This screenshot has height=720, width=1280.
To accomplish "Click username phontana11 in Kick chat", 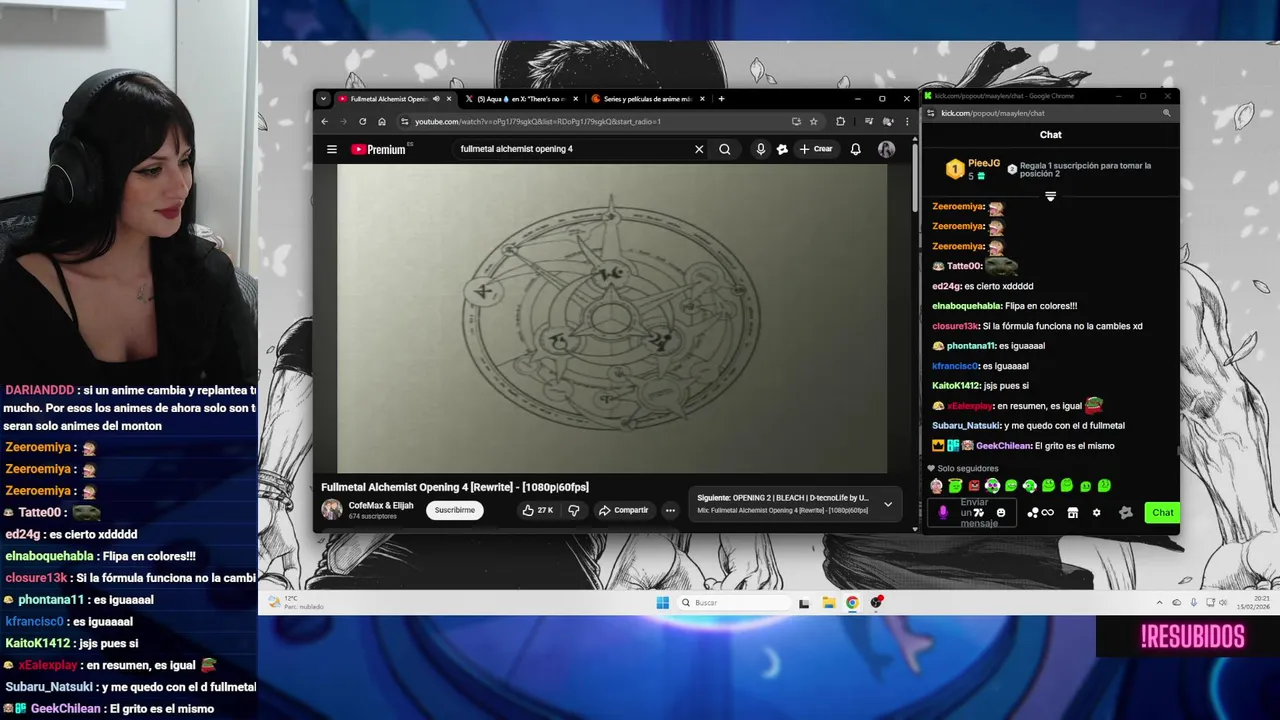I will [971, 346].
